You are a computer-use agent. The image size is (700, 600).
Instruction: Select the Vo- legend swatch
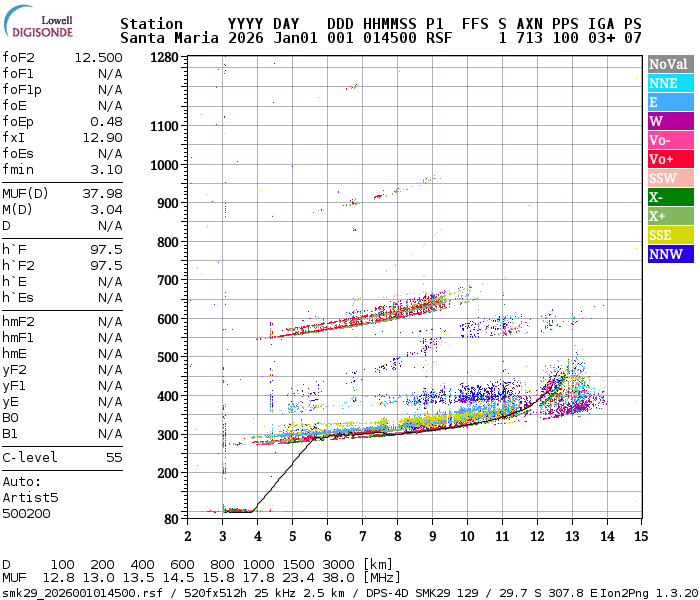point(671,140)
